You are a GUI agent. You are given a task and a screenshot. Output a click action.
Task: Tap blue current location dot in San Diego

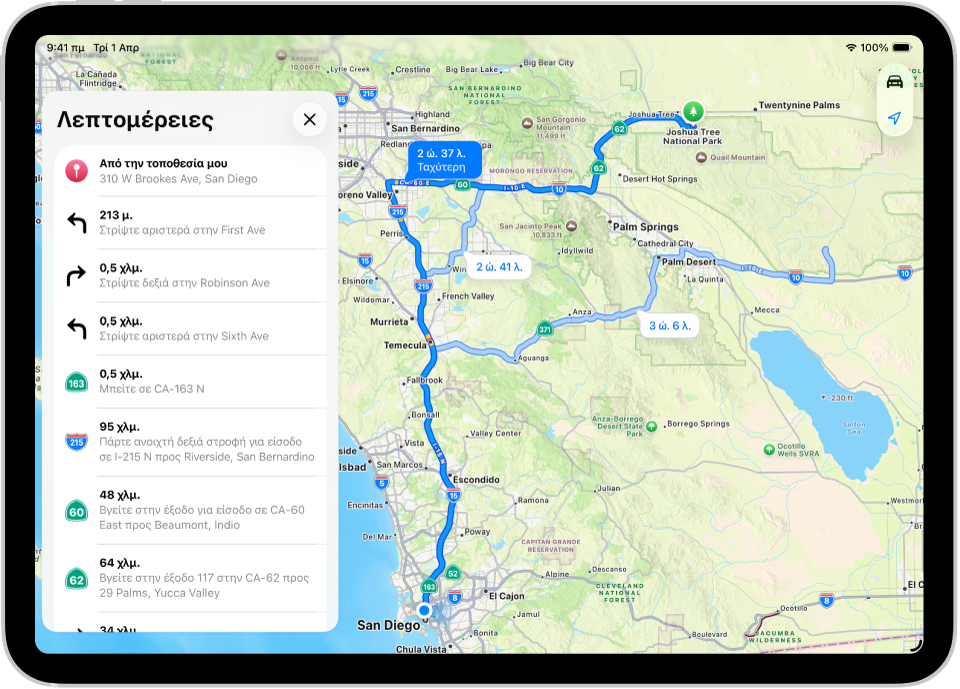[x=424, y=610]
